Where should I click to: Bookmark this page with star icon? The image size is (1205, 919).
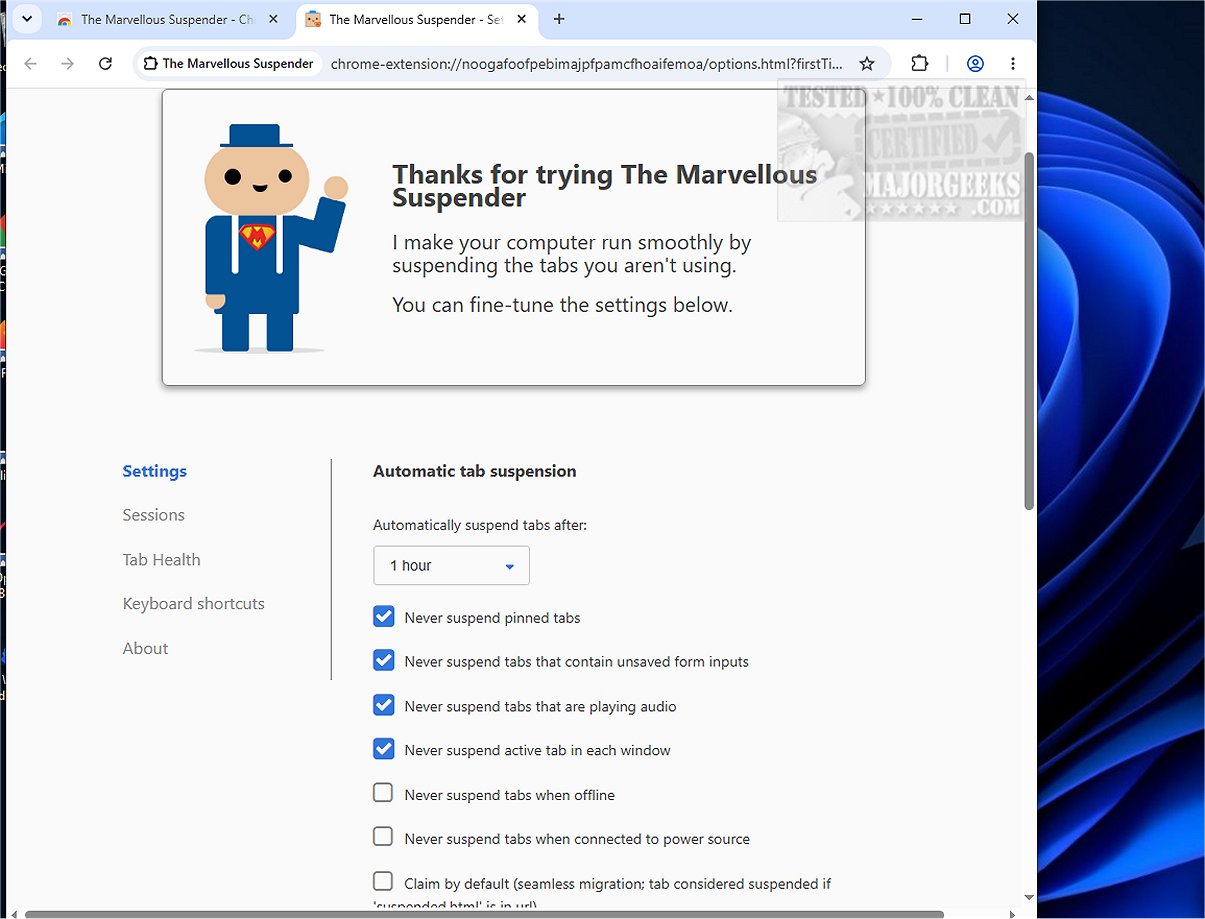[x=867, y=64]
